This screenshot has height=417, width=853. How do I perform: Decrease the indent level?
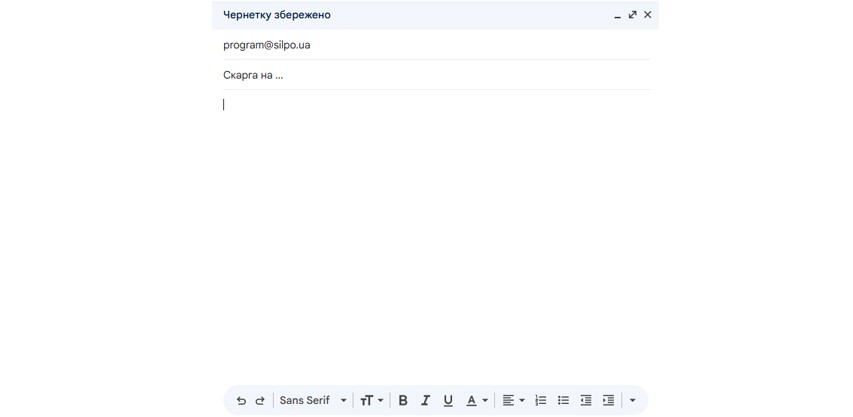(585, 401)
